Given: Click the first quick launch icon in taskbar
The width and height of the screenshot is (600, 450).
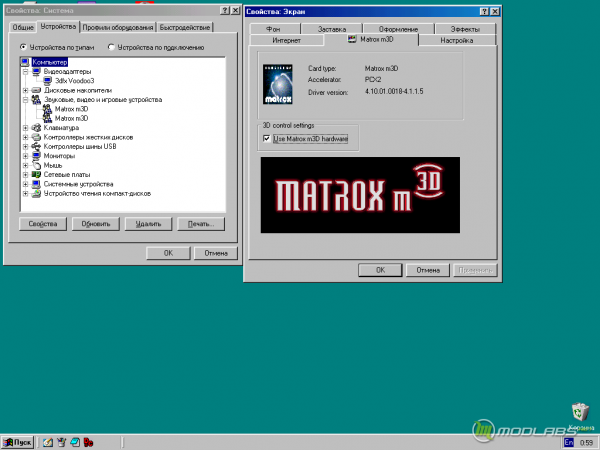Looking at the screenshot, I should click(x=48, y=442).
